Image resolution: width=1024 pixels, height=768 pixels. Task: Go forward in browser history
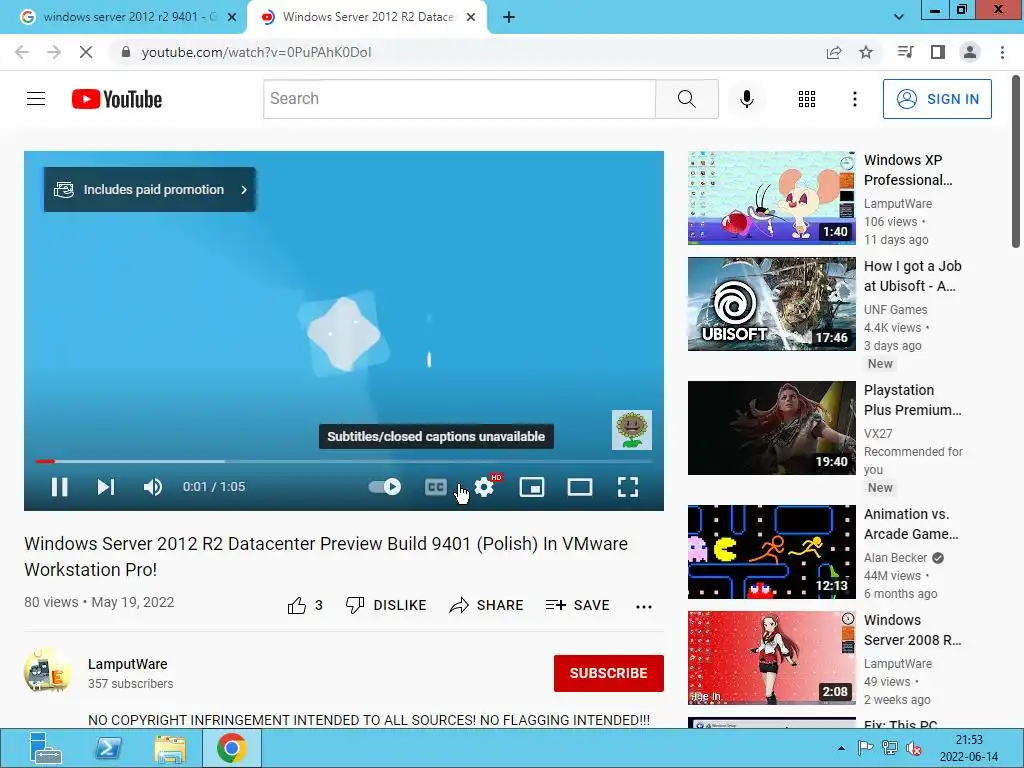pos(54,52)
